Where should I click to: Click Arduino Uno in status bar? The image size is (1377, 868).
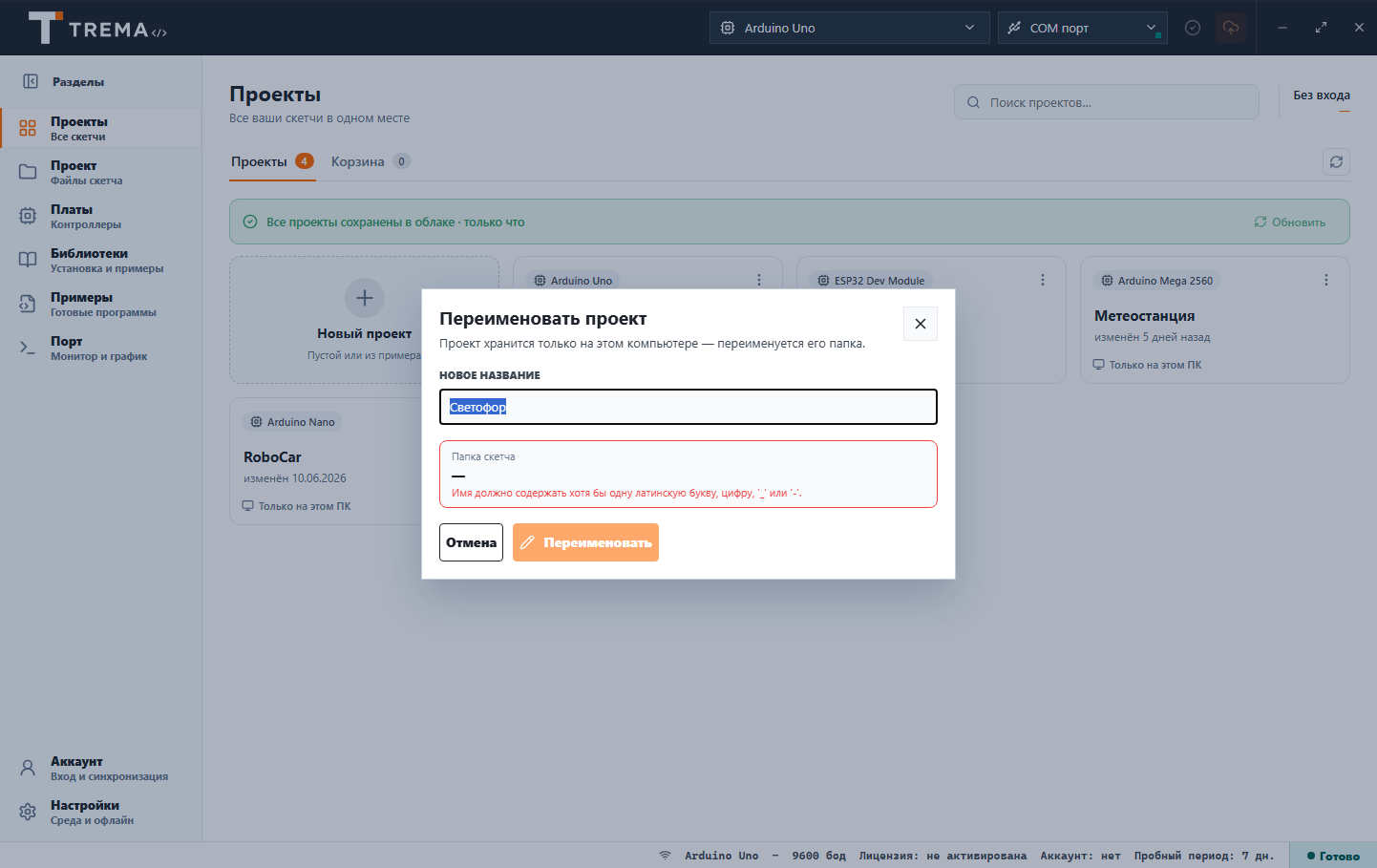pos(721,856)
